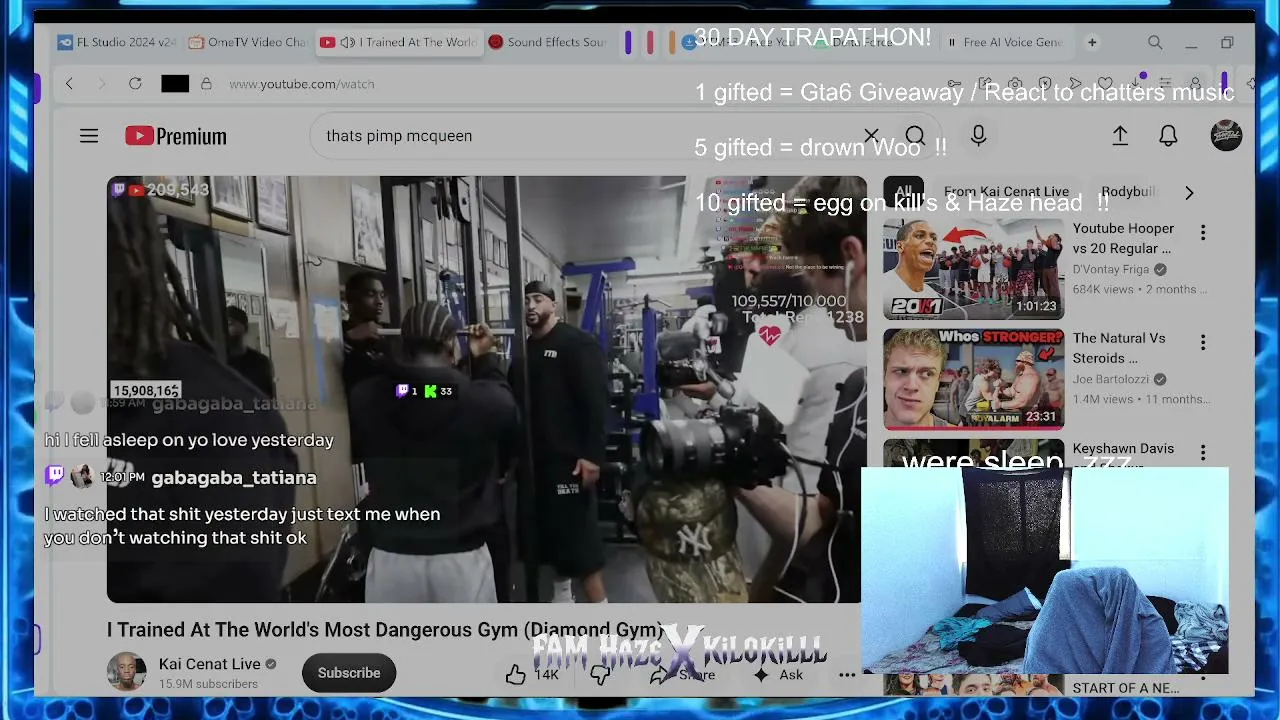Open the video title I Trained At The World's Most Dangerous Gym

(x=384, y=630)
